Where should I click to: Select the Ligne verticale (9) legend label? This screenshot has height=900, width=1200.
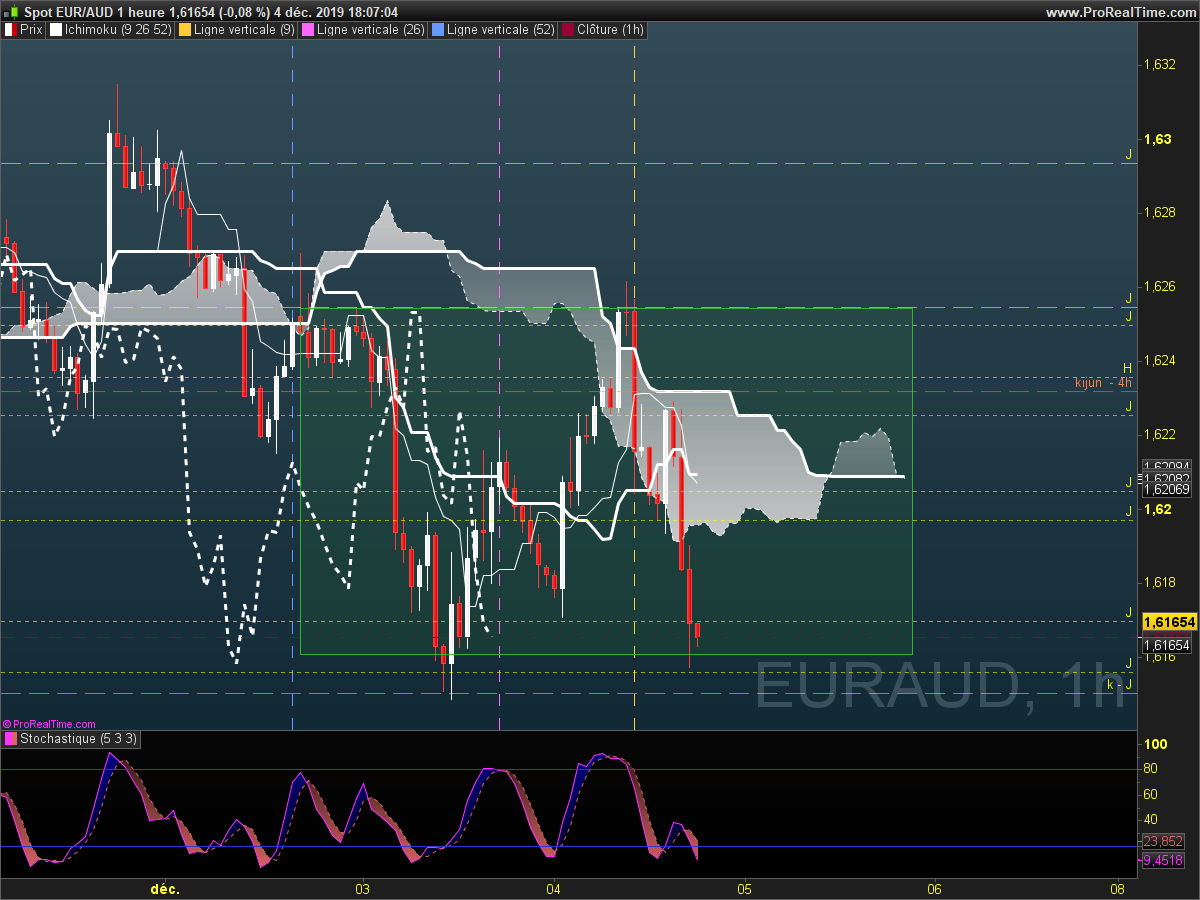pyautogui.click(x=244, y=30)
